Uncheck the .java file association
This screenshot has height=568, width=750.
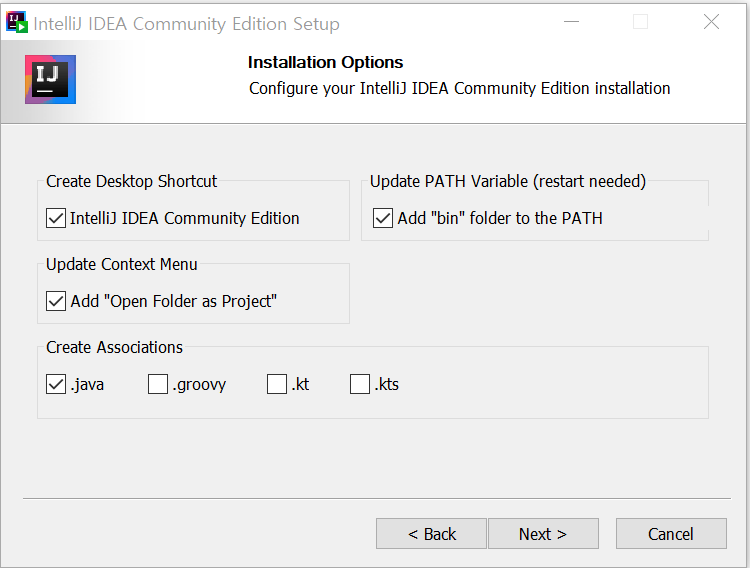pos(56,384)
